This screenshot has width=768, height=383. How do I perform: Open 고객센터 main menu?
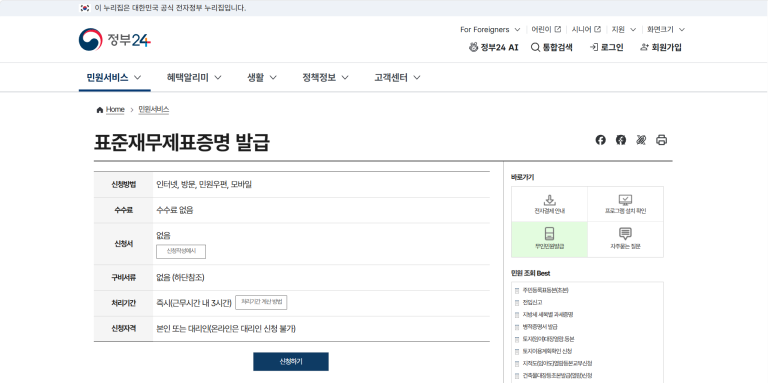click(x=397, y=77)
